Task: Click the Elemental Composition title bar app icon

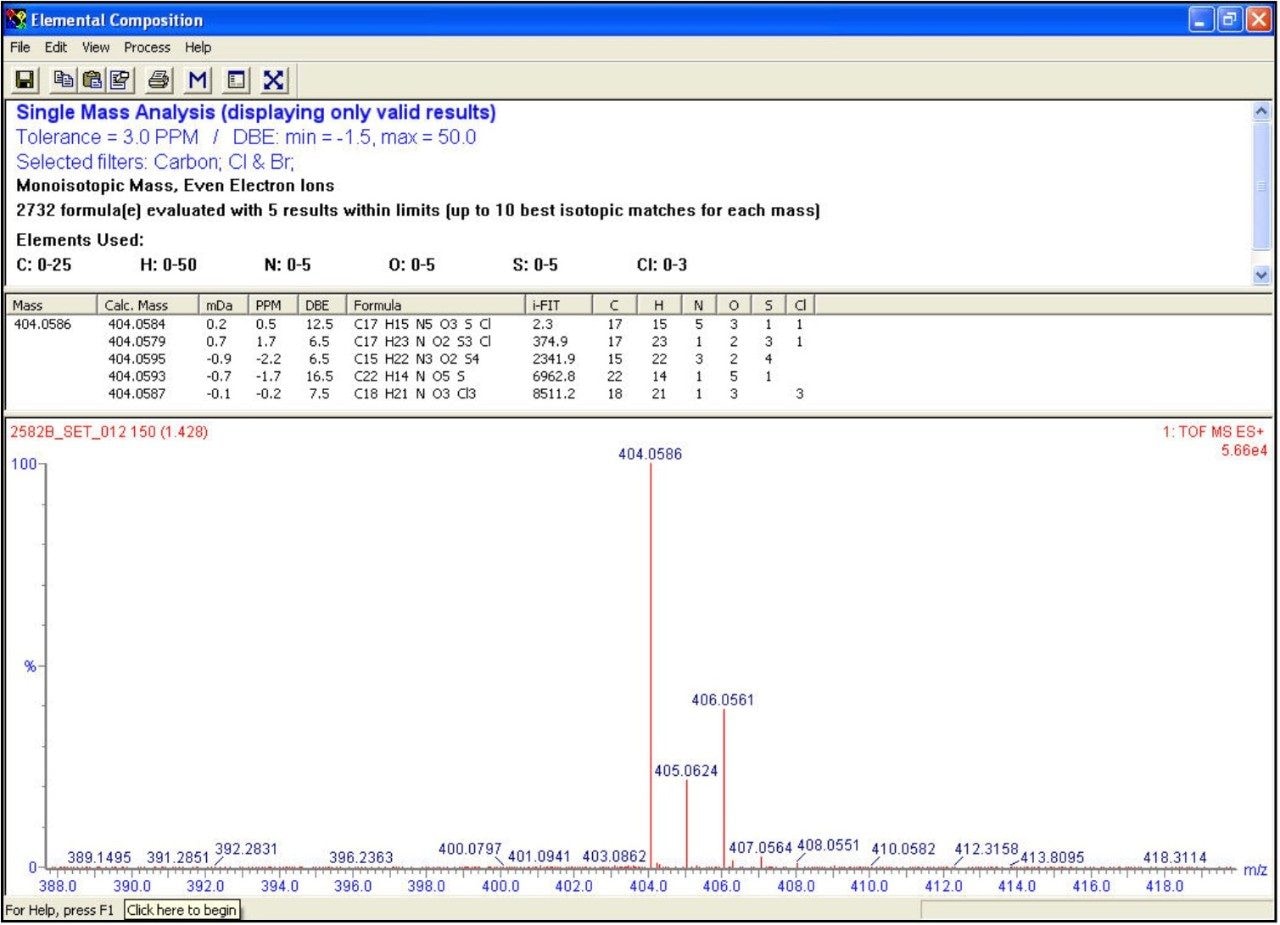Action: [x=17, y=20]
